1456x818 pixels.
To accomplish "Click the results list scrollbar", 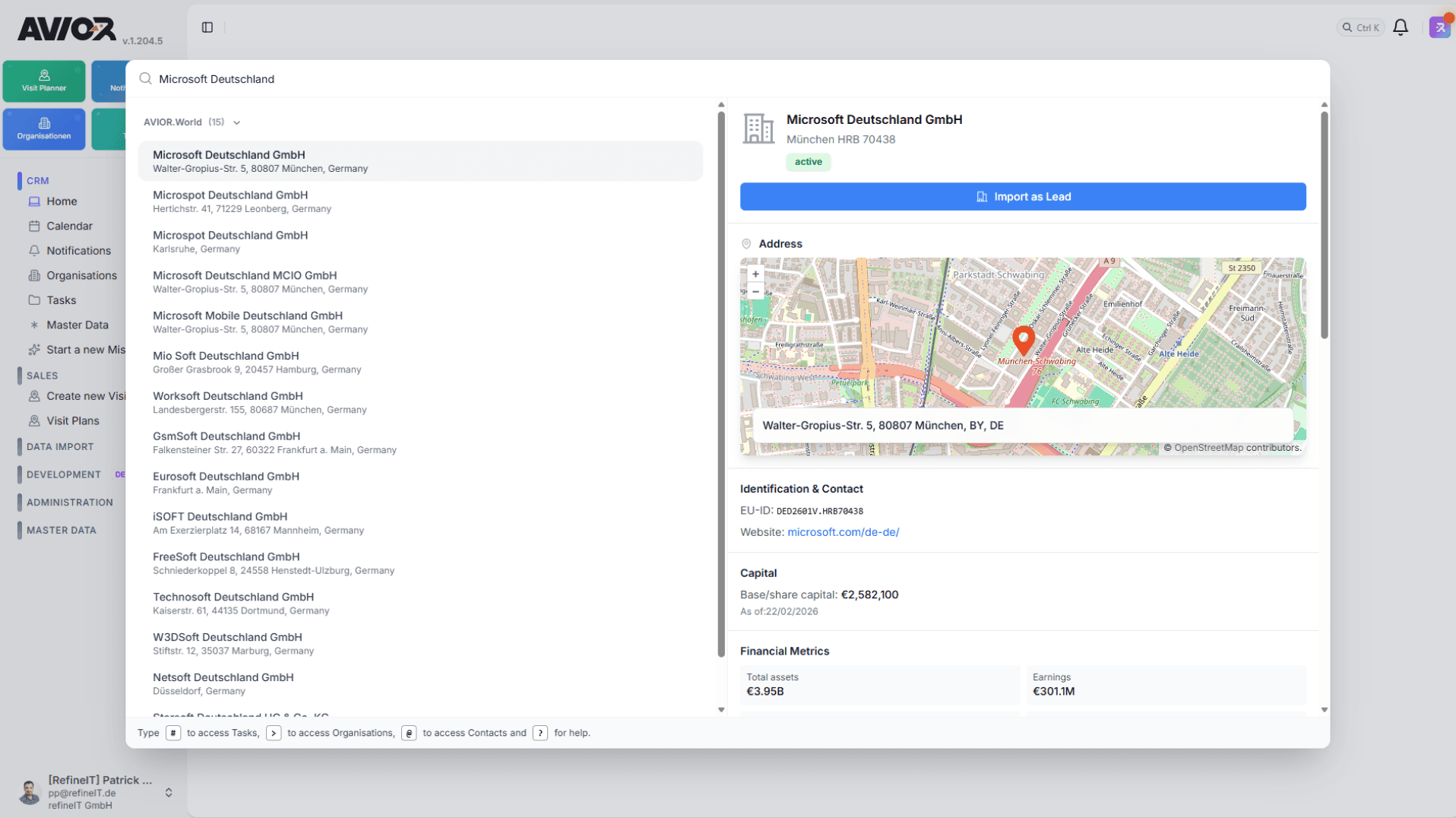I will pos(721,384).
